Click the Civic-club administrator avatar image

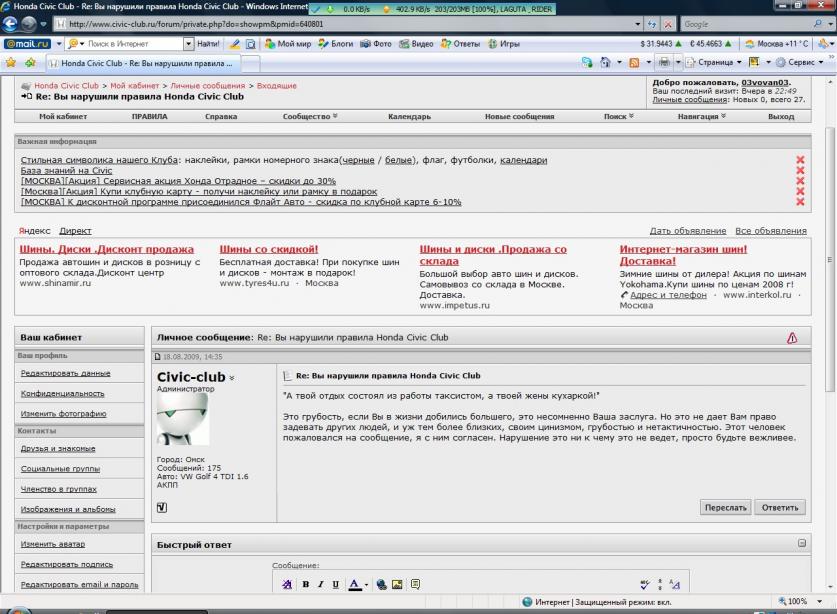184,418
